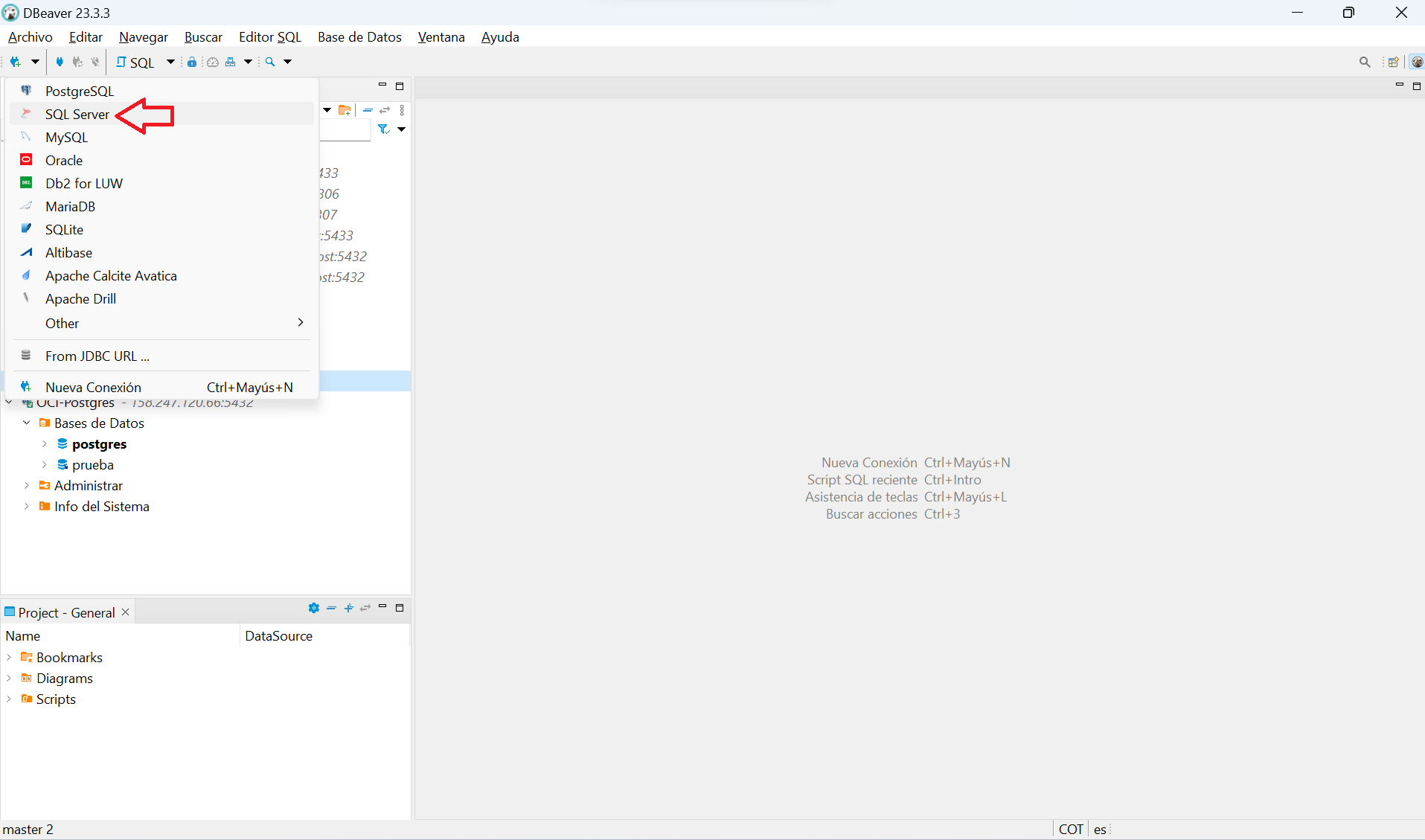Select From JDBC URL ... menu entry
Image resolution: width=1425 pixels, height=840 pixels.
(161, 356)
